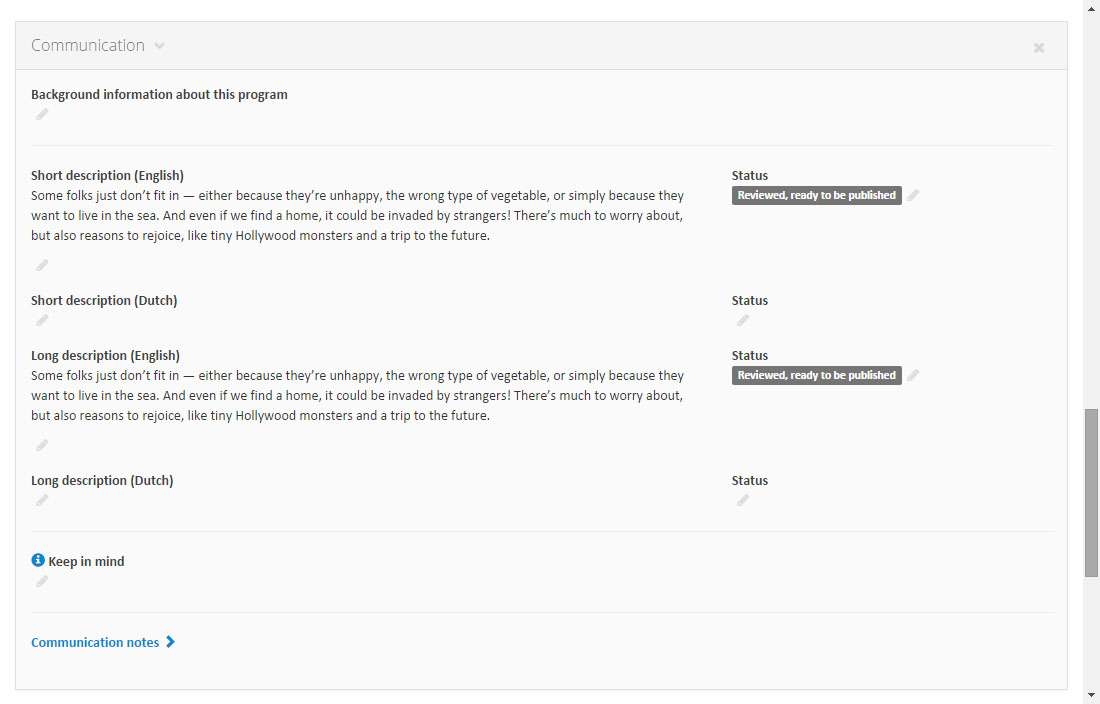Edit the Keep in mind note
The height and width of the screenshot is (704, 1100).
pyautogui.click(x=42, y=581)
